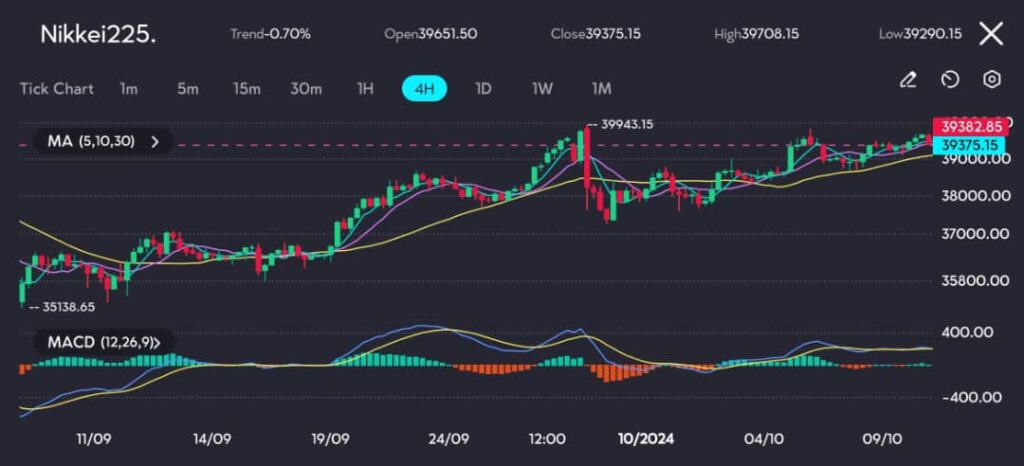
Task: Select the 1m timeframe
Action: point(128,88)
